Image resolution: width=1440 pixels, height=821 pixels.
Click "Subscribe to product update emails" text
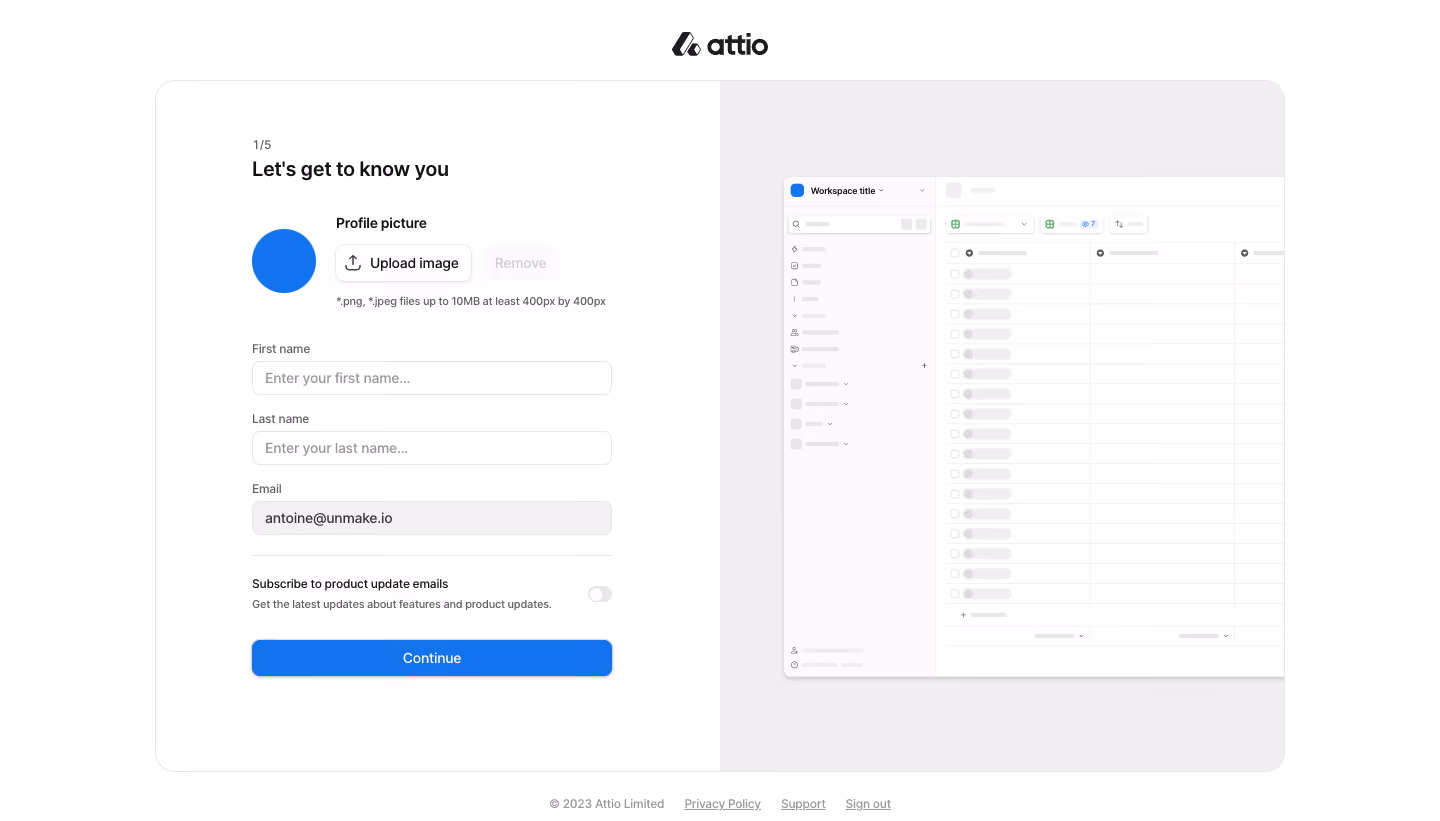350,584
